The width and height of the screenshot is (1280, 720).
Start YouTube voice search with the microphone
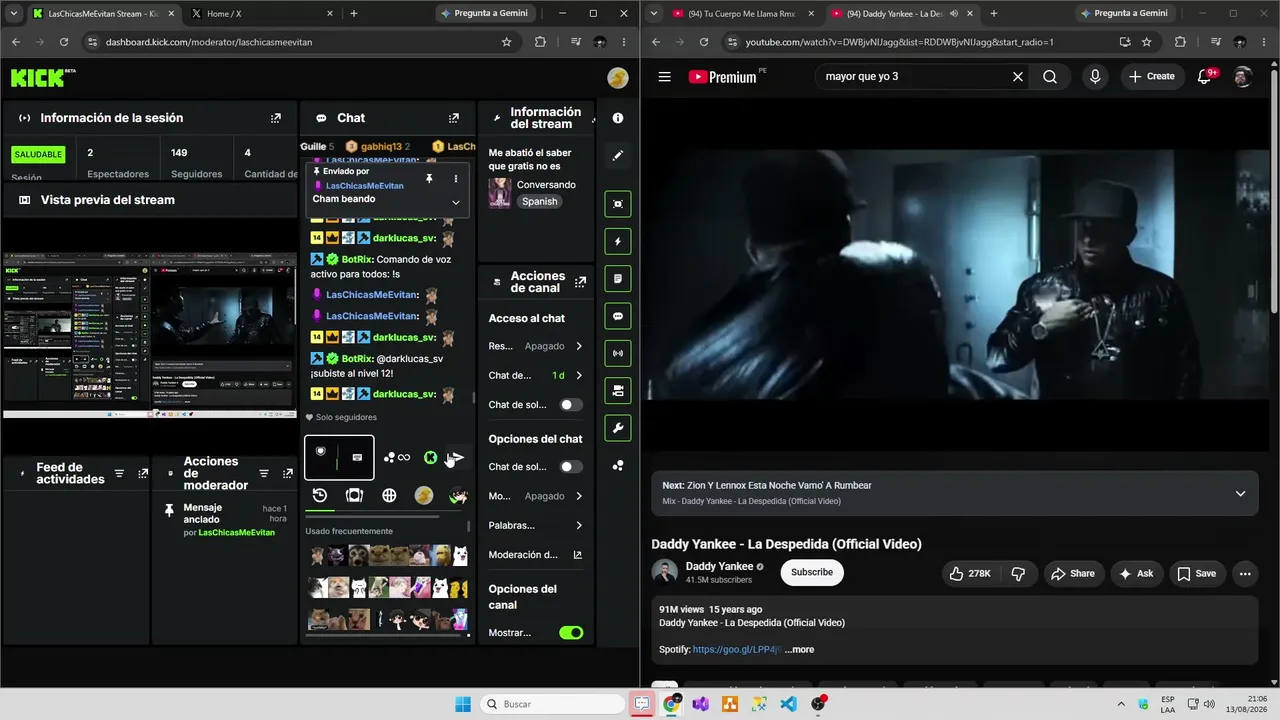(1095, 77)
